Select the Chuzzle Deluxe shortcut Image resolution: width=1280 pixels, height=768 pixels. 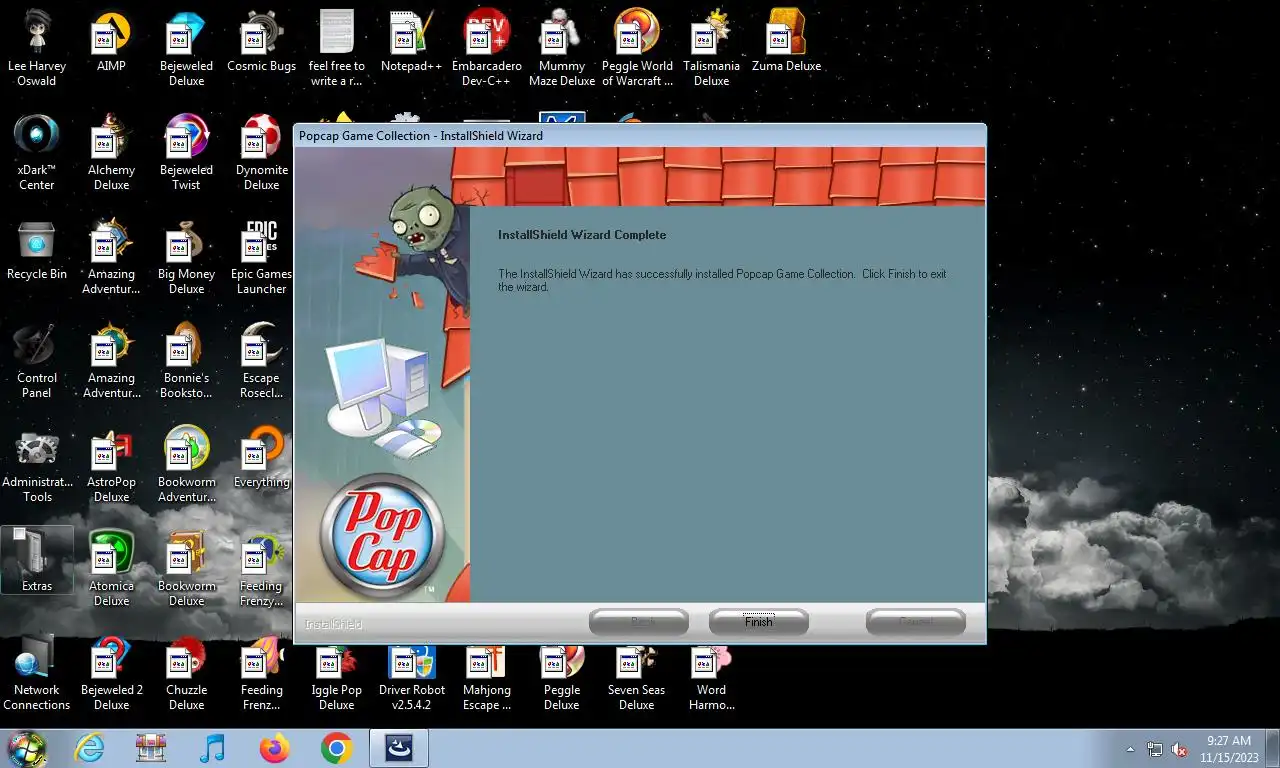(186, 672)
